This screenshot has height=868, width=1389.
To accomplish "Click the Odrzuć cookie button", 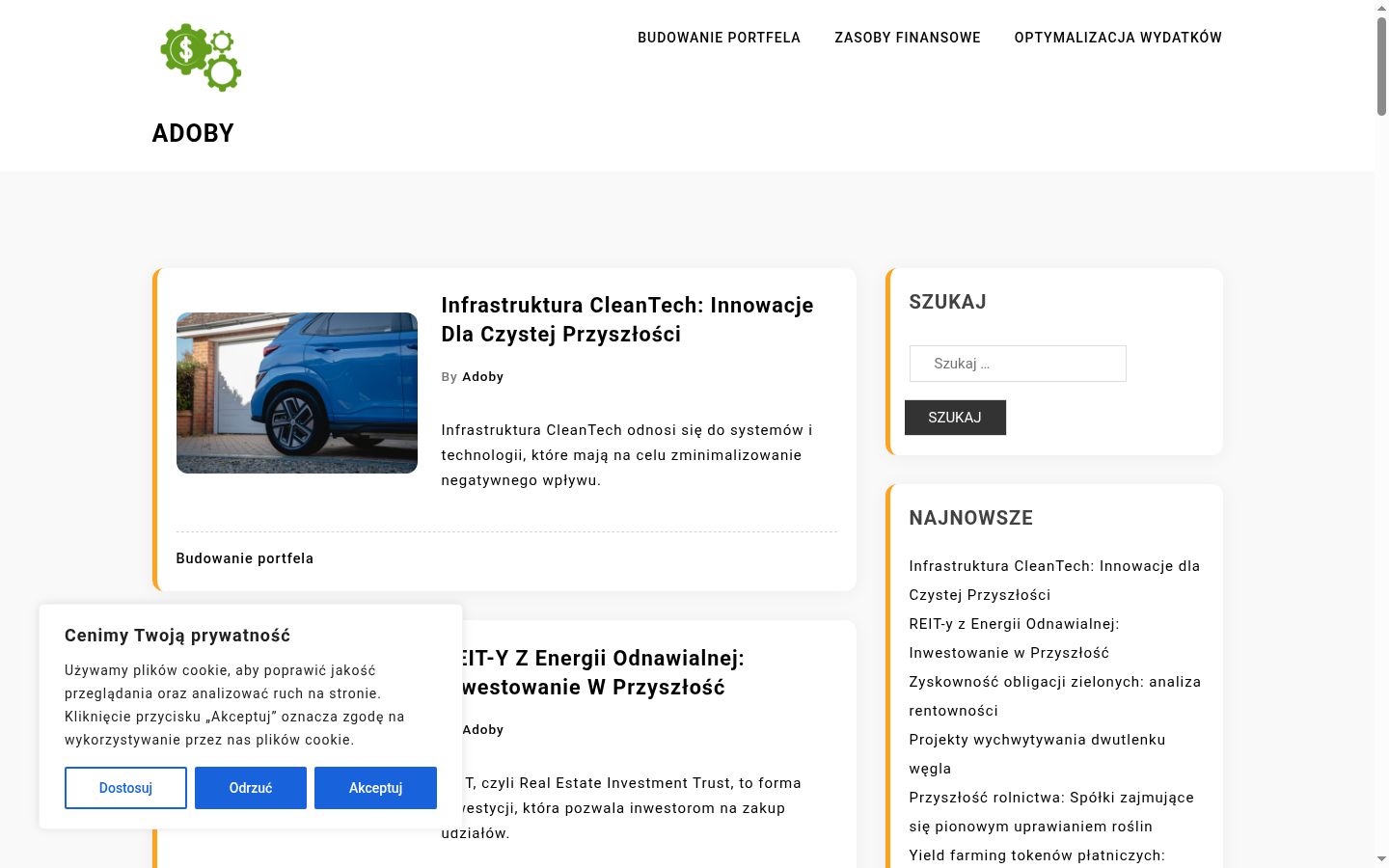I will (x=251, y=788).
